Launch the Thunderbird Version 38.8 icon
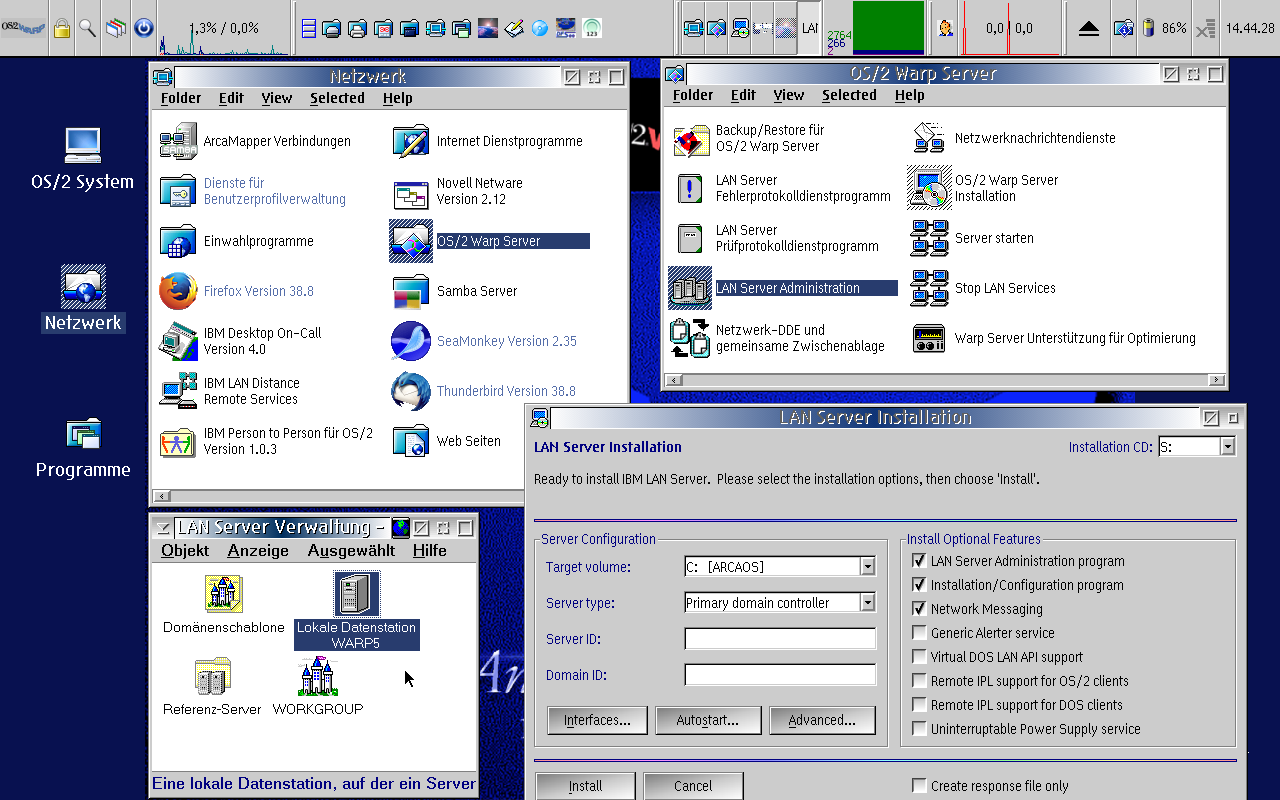Viewport: 1280px width, 800px height. point(411,391)
